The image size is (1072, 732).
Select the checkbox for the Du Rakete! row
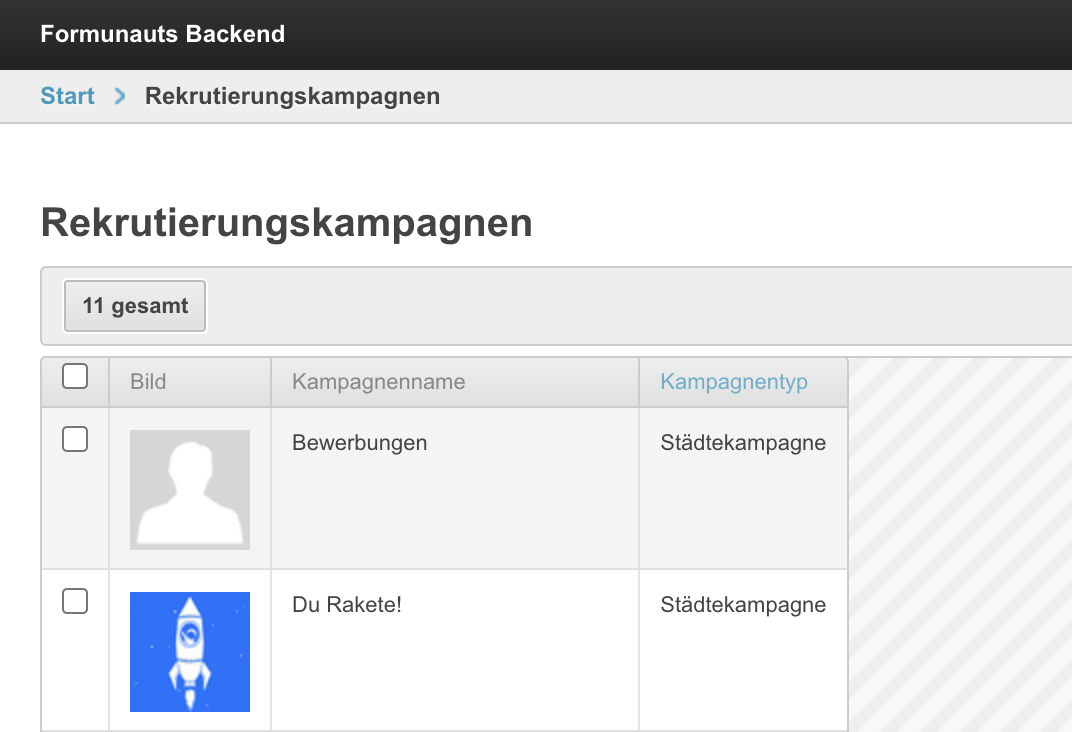tap(75, 601)
